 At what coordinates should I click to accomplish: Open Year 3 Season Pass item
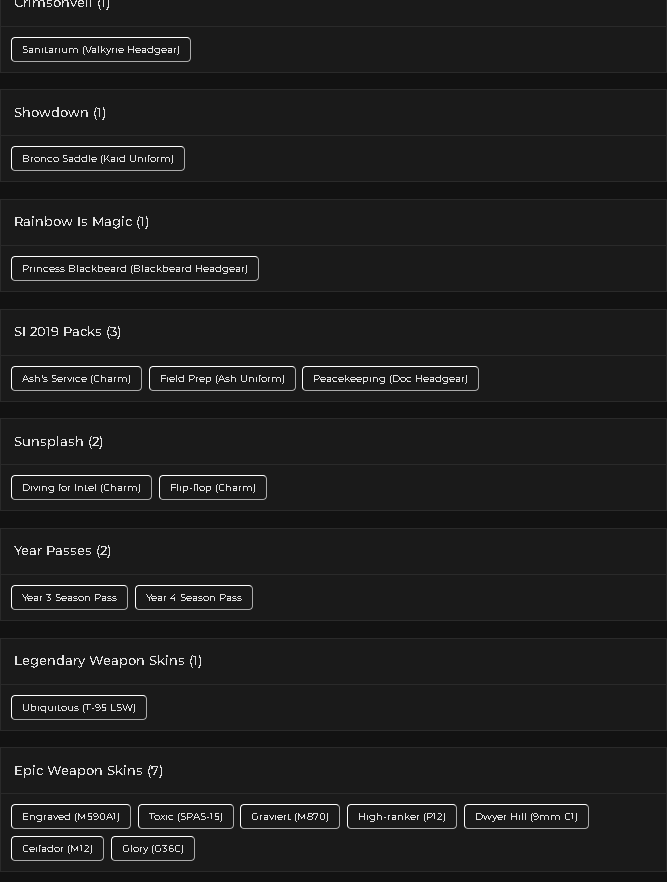click(69, 597)
